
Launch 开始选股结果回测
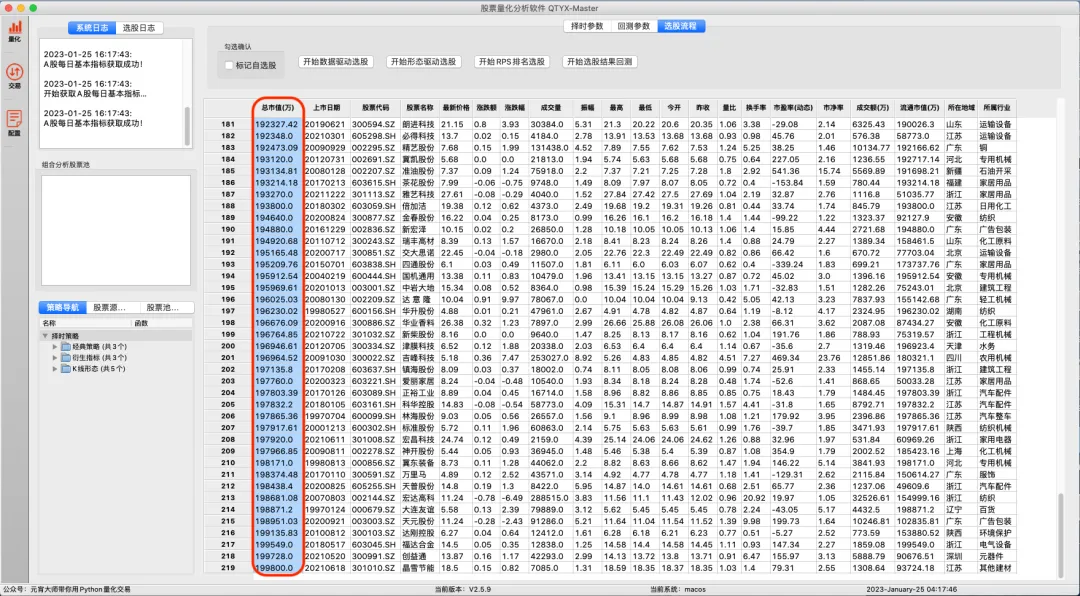599,61
